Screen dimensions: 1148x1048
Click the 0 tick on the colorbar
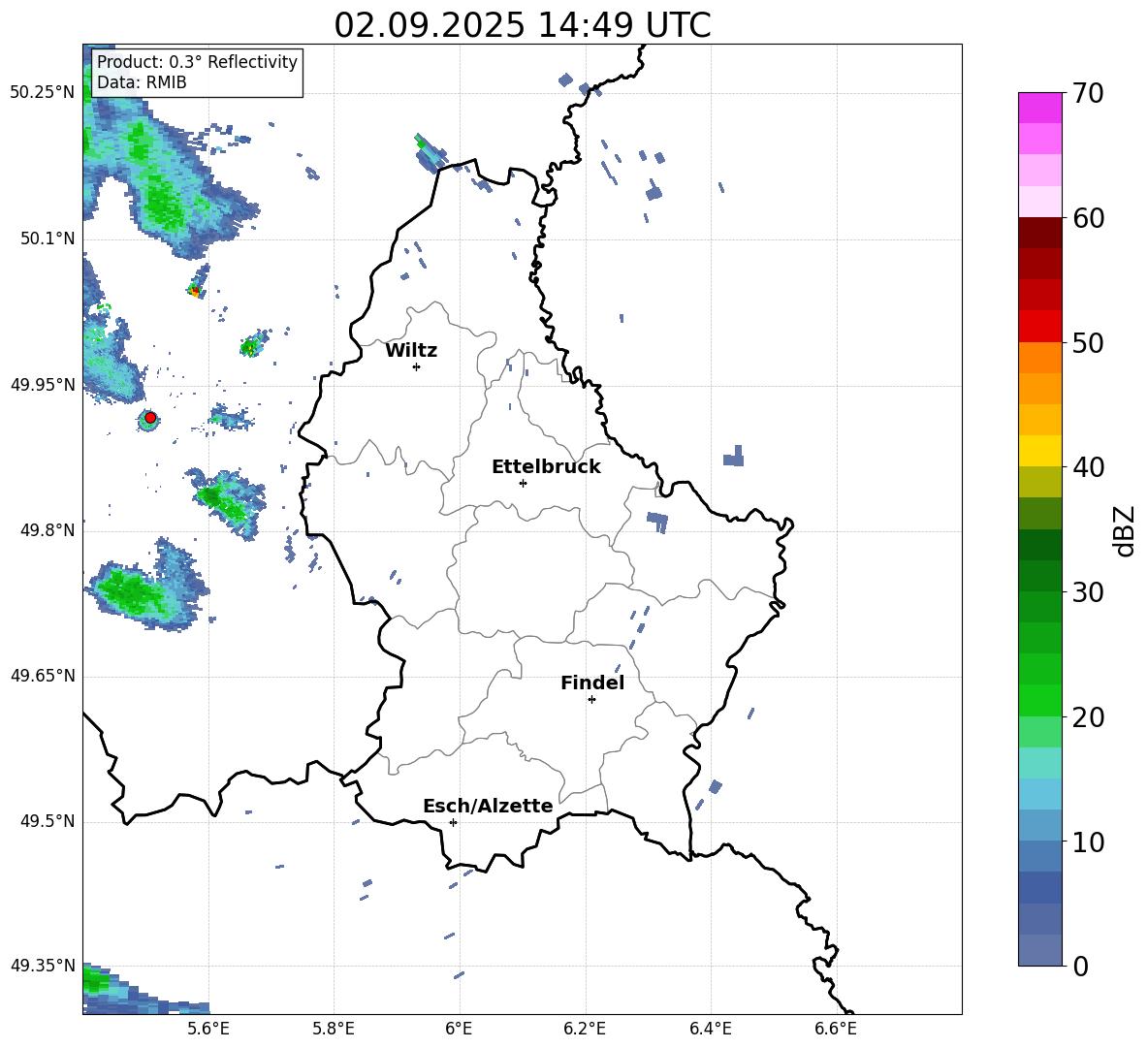coord(1080,966)
